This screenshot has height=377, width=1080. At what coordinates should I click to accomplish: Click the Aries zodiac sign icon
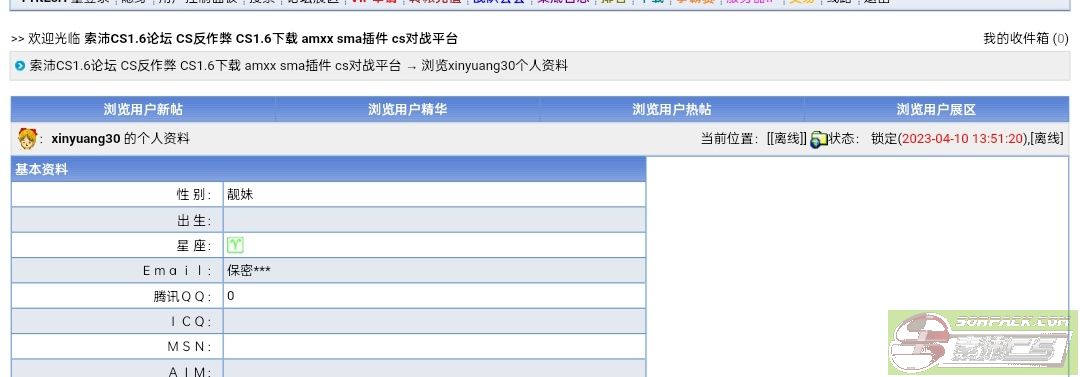click(235, 245)
